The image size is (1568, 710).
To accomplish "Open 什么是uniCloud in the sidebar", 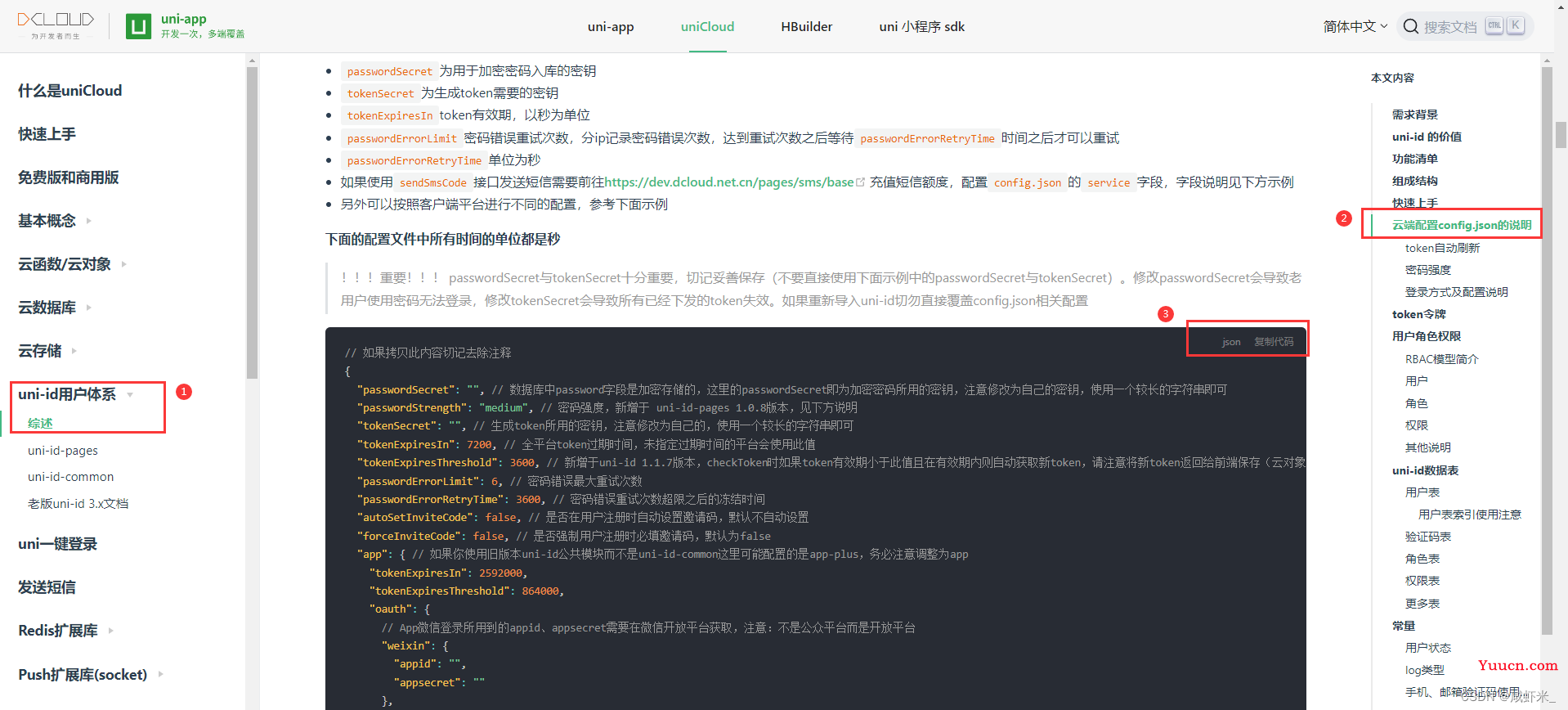I will click(x=70, y=91).
